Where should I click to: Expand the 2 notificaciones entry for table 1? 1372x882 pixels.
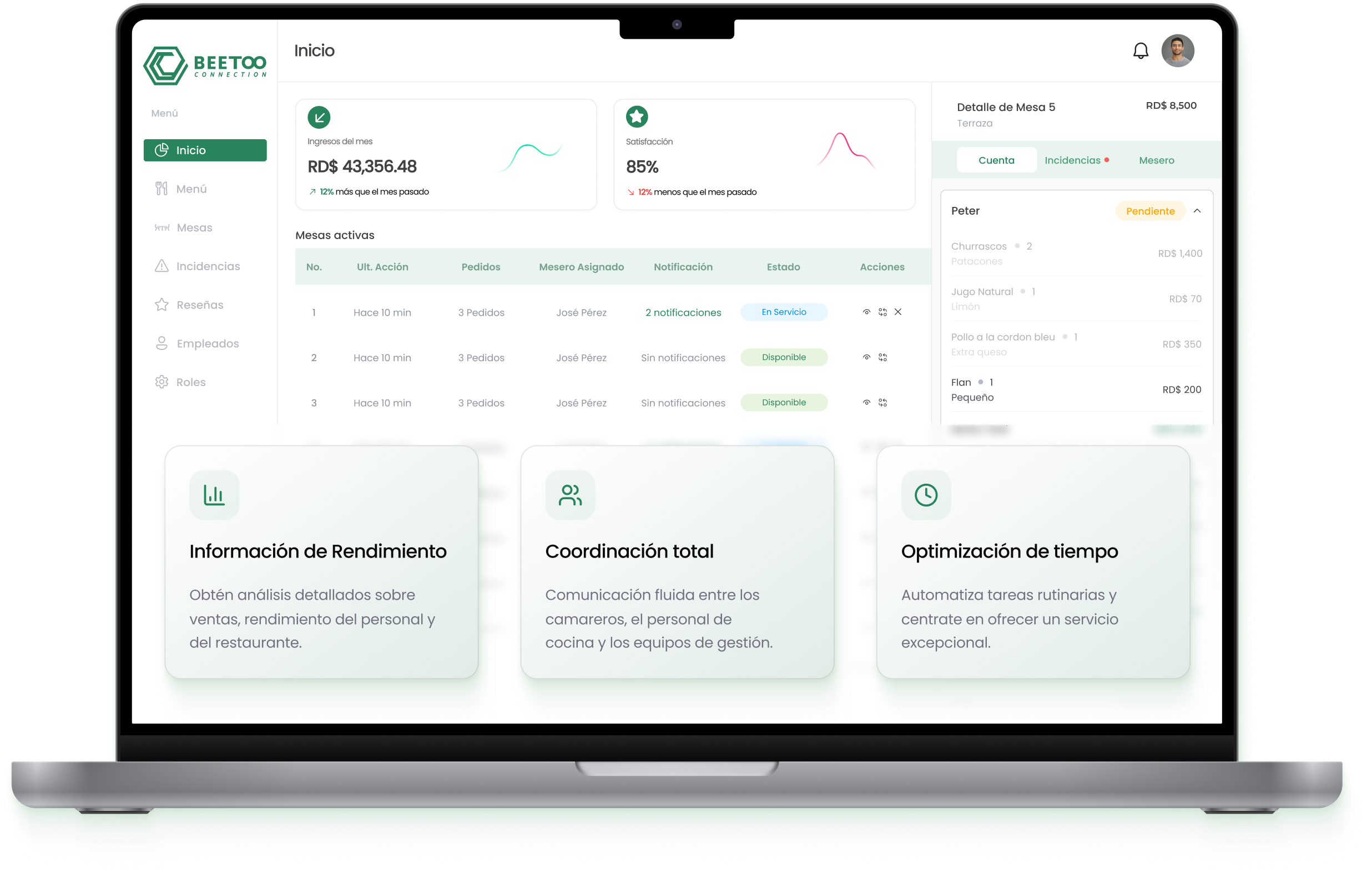tap(683, 312)
